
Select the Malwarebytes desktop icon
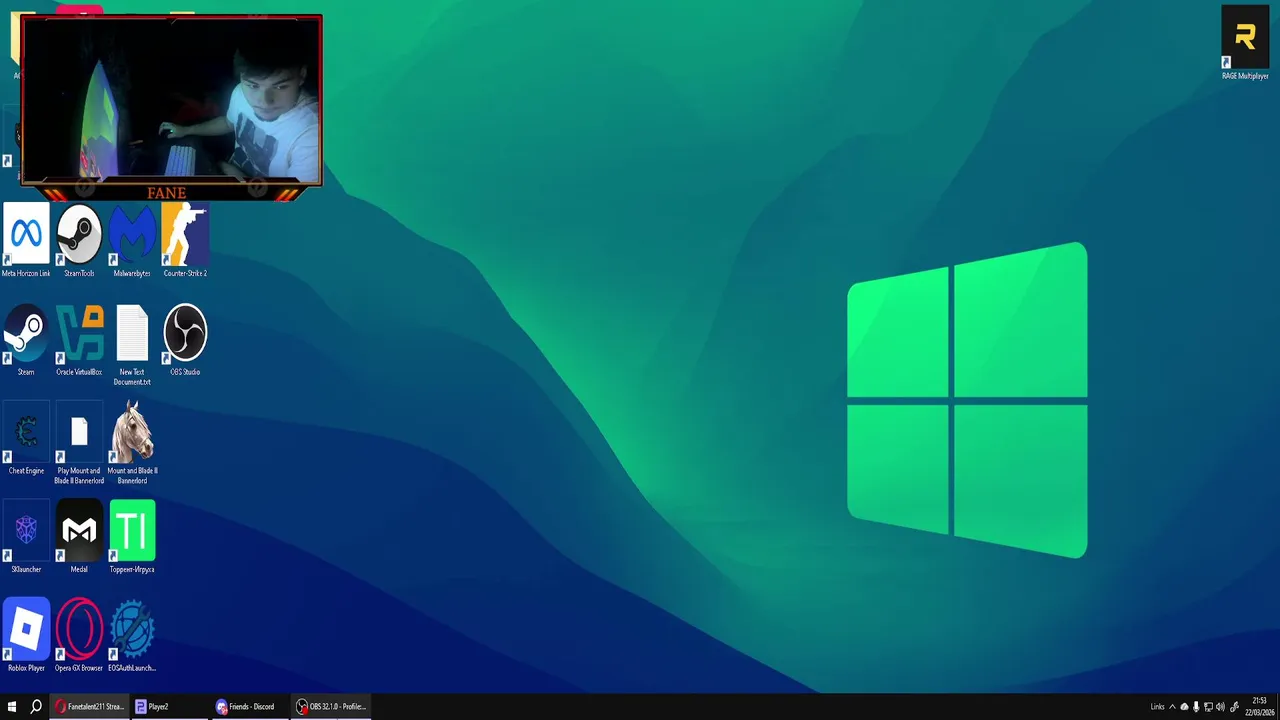coord(132,240)
